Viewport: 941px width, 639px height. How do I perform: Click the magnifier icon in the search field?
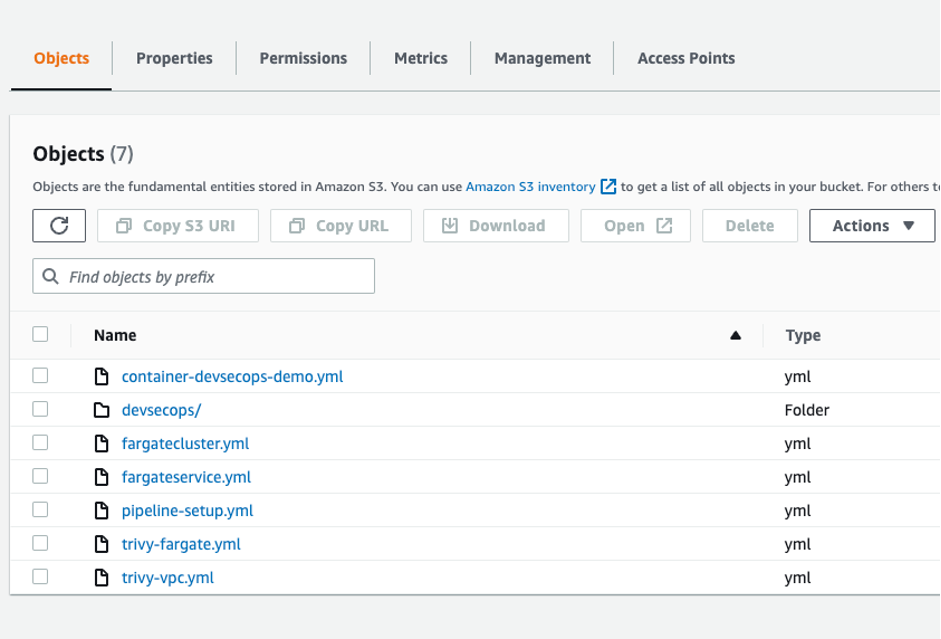(x=50, y=275)
